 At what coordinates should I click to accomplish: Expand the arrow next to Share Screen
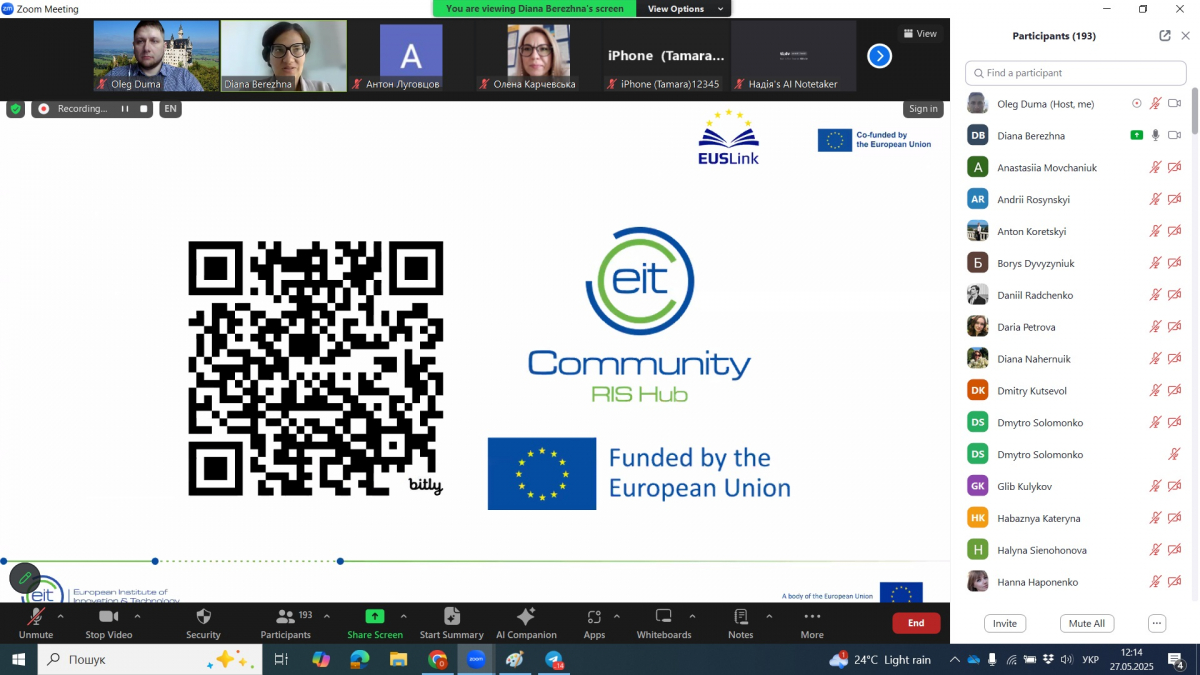tap(404, 616)
